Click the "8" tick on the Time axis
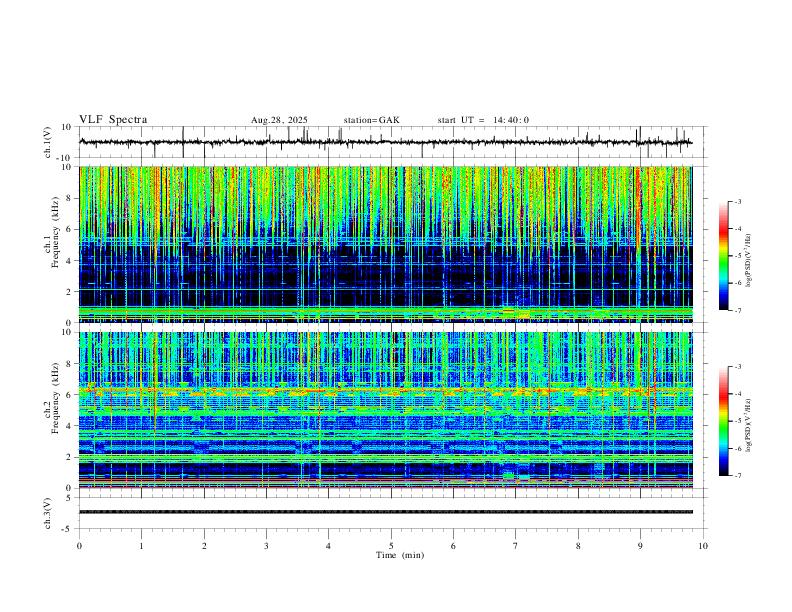Viewport: 792px width, 612px height. 578,546
